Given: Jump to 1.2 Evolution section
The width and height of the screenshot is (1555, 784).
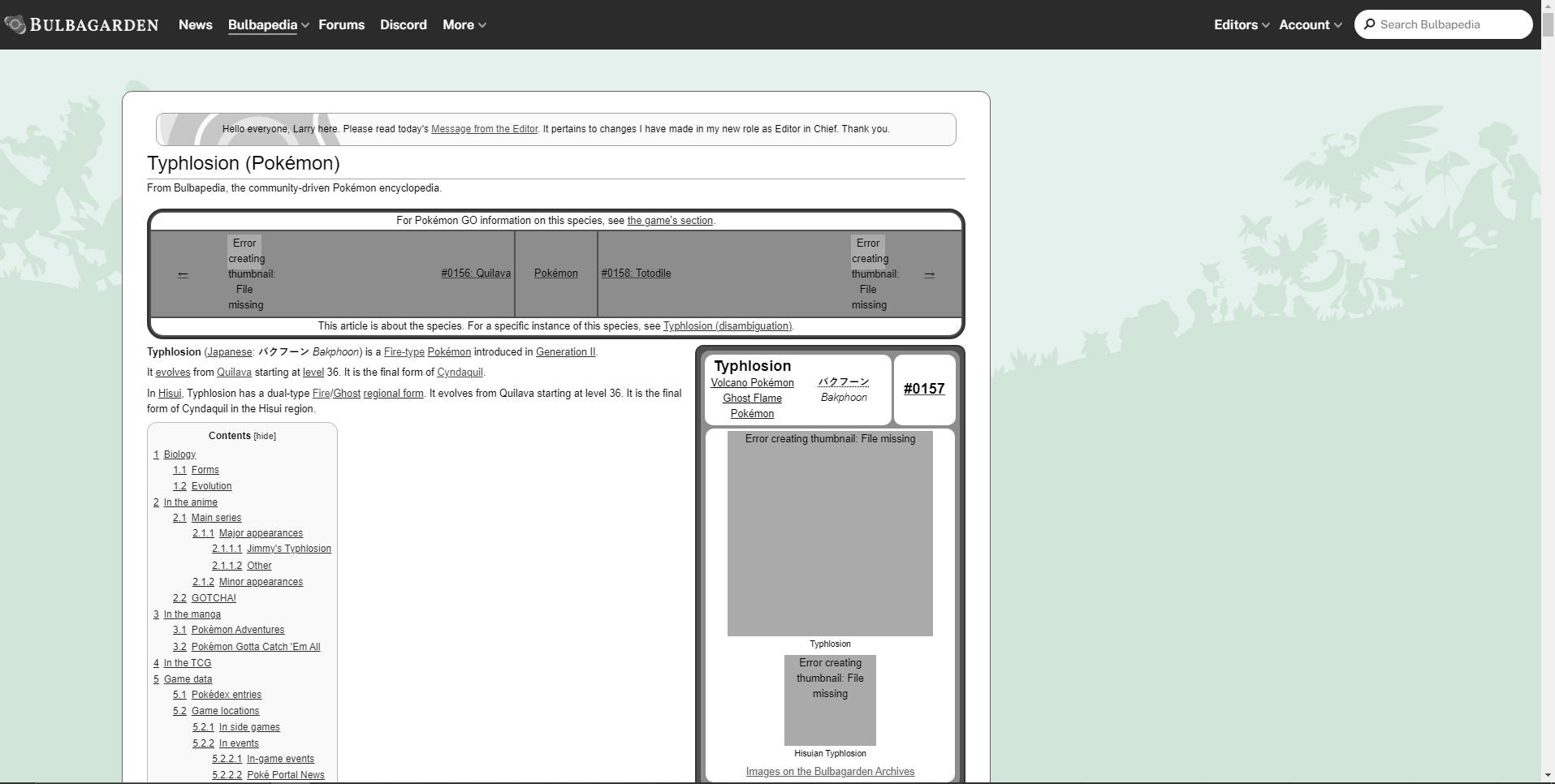Looking at the screenshot, I should pyautogui.click(x=202, y=486).
